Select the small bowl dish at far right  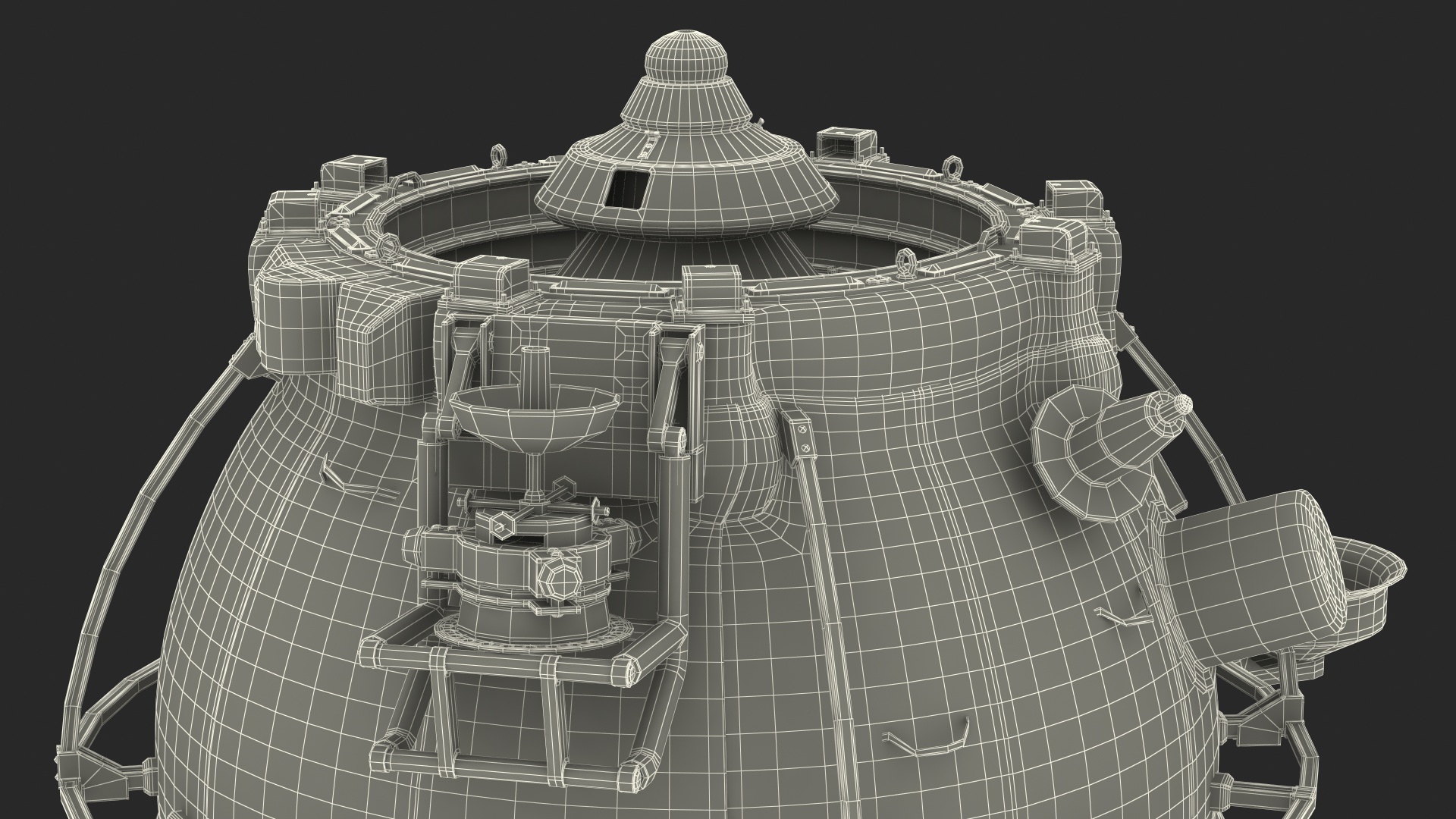pos(1371,582)
